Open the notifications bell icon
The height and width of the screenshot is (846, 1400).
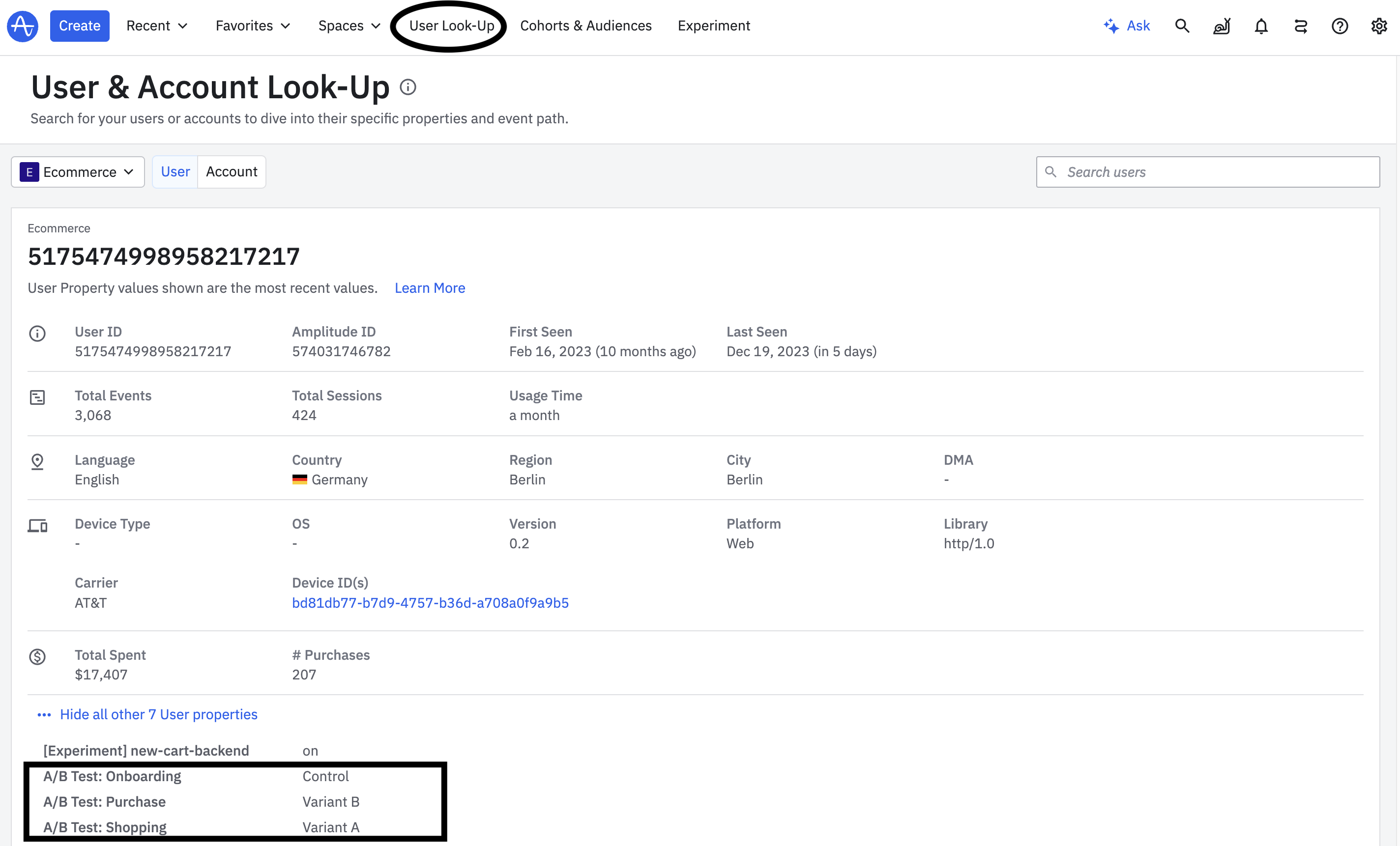pos(1261,26)
